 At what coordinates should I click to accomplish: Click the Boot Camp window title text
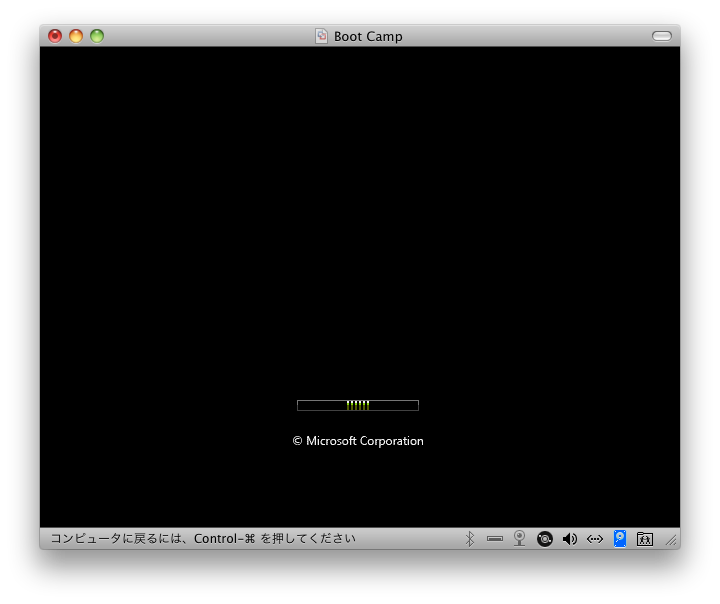point(368,36)
